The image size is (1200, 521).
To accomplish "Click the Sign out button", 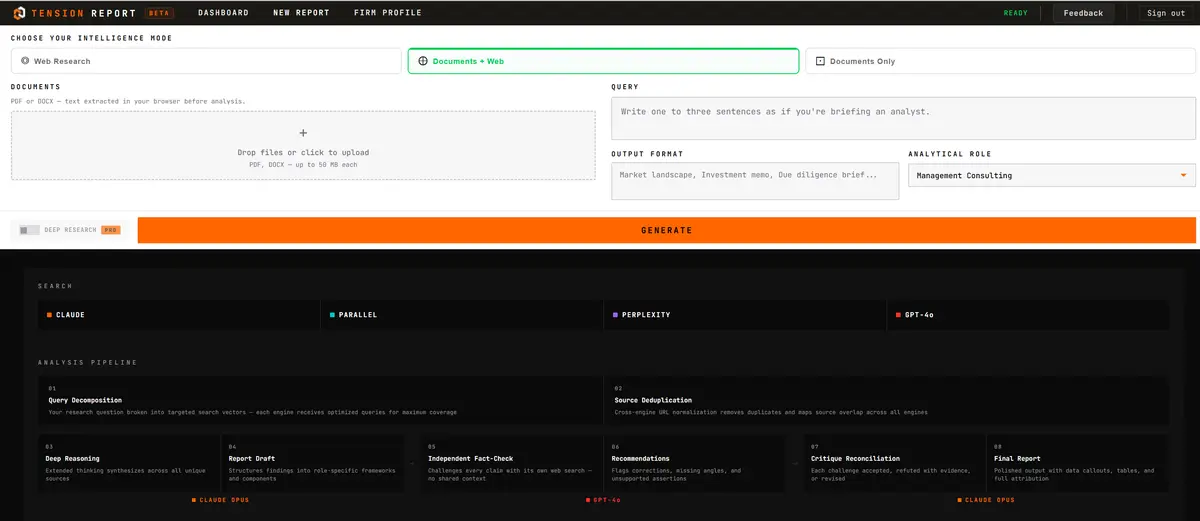I will point(1166,13).
